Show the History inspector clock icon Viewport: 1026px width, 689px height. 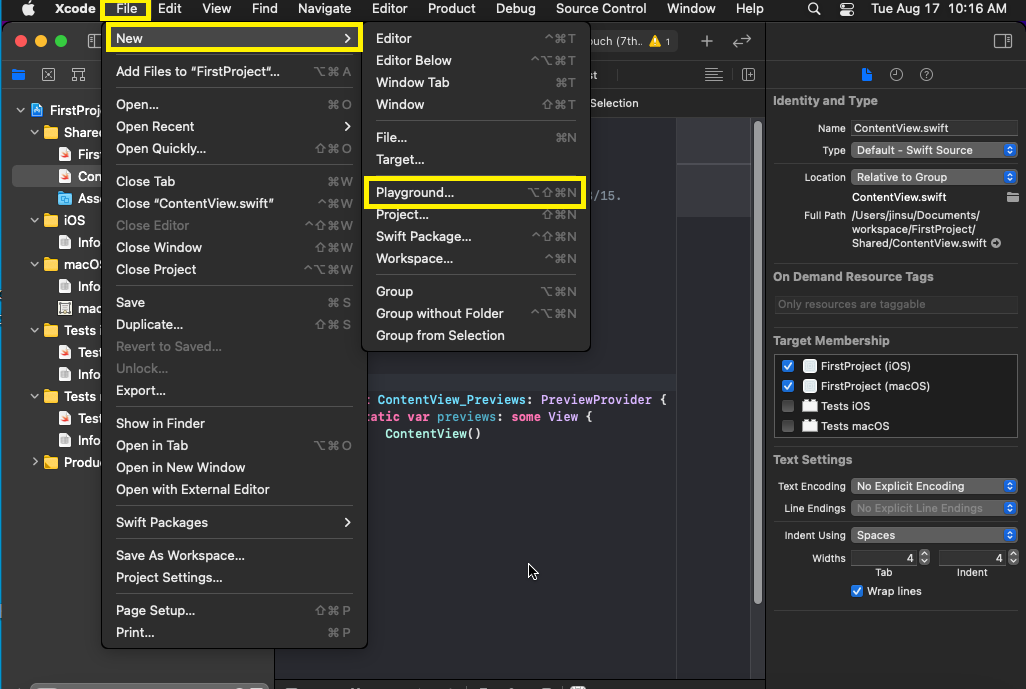click(896, 75)
